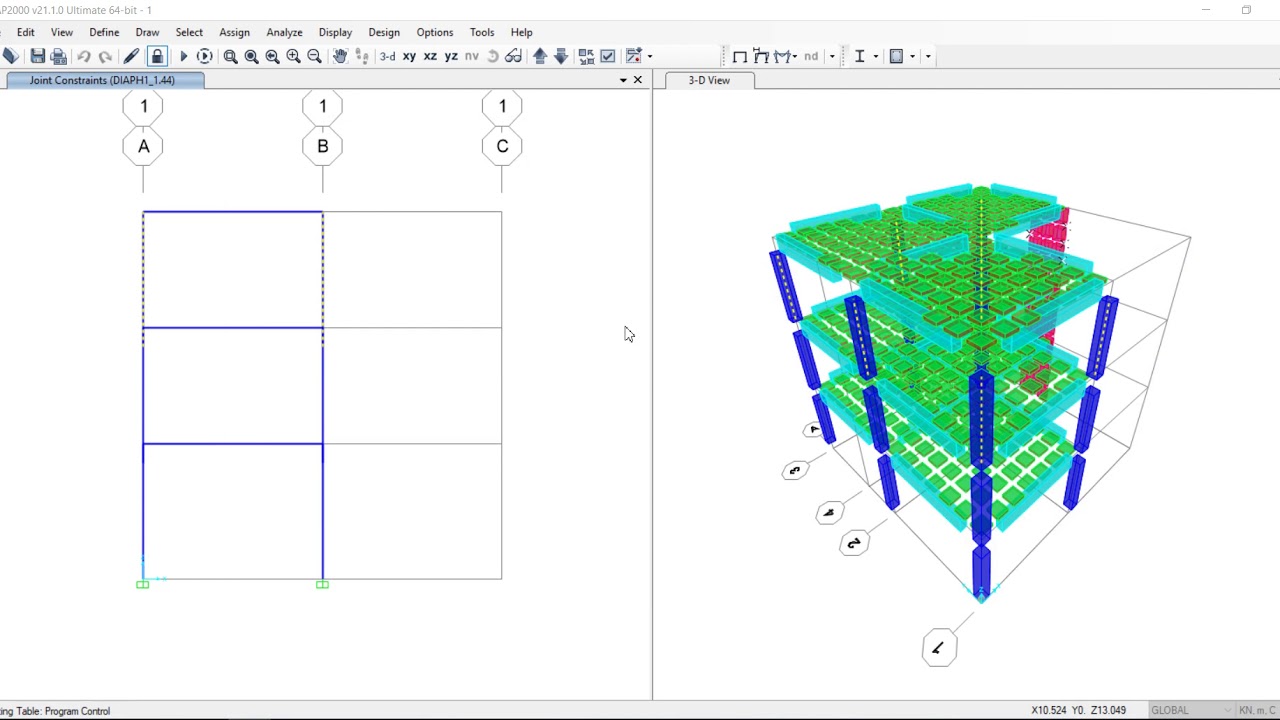Click the Undo arrow icon
The width and height of the screenshot is (1280, 720).
point(84,56)
